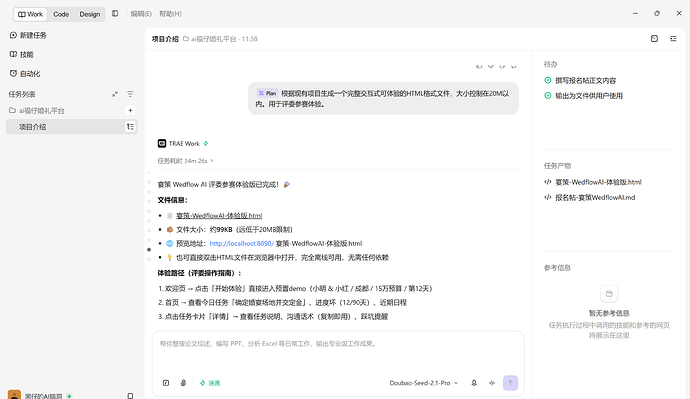
Task: Toggle the 输出为文件供用户使用 todo check
Action: point(548,95)
